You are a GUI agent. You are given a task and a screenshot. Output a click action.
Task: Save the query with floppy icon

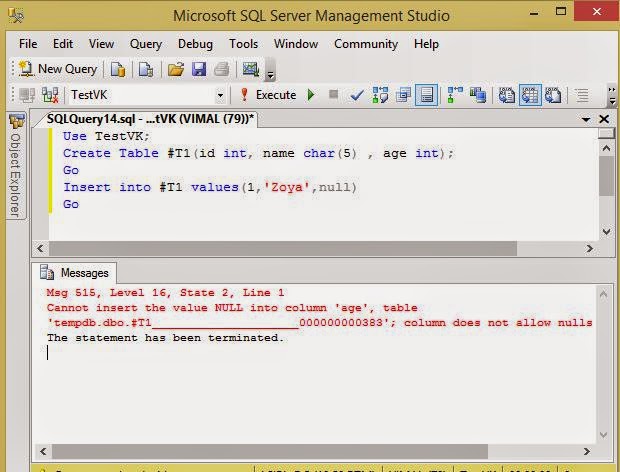pyautogui.click(x=199, y=70)
